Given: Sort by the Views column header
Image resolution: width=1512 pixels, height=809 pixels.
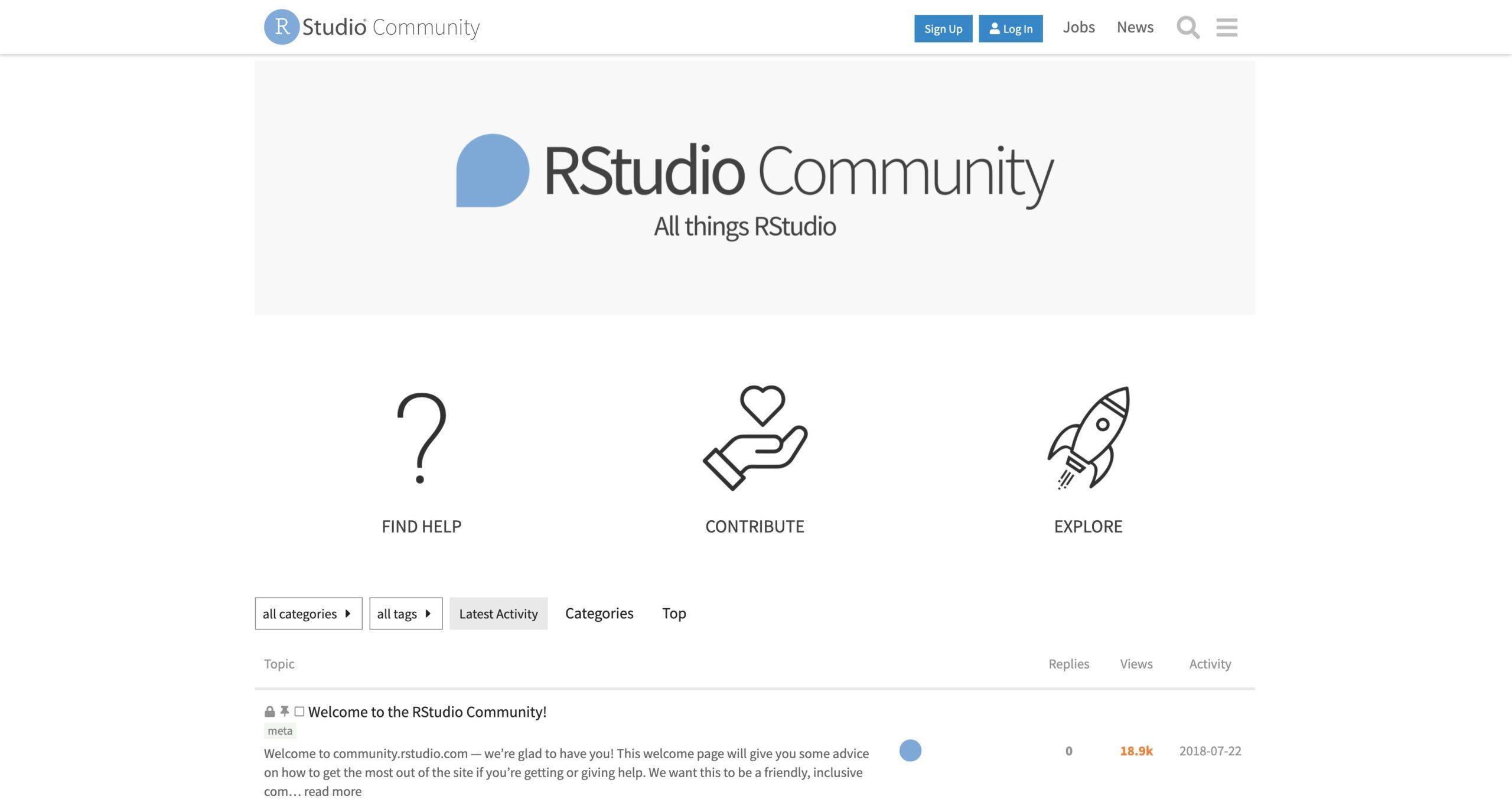Looking at the screenshot, I should [1136, 664].
